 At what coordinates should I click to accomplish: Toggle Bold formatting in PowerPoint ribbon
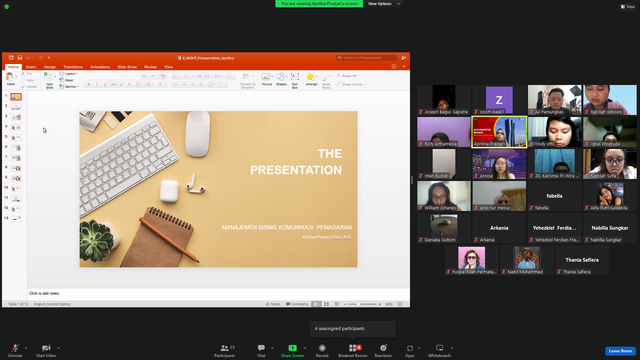click(x=89, y=84)
